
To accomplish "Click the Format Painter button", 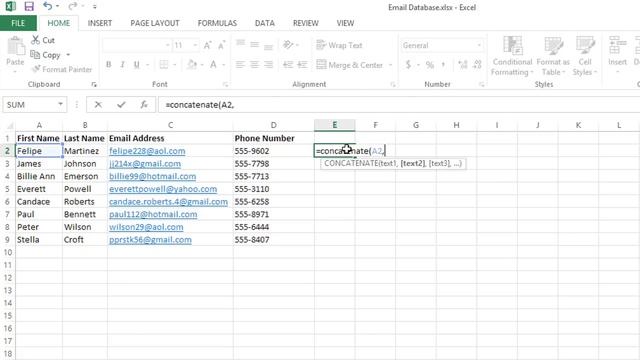I will coord(62,69).
